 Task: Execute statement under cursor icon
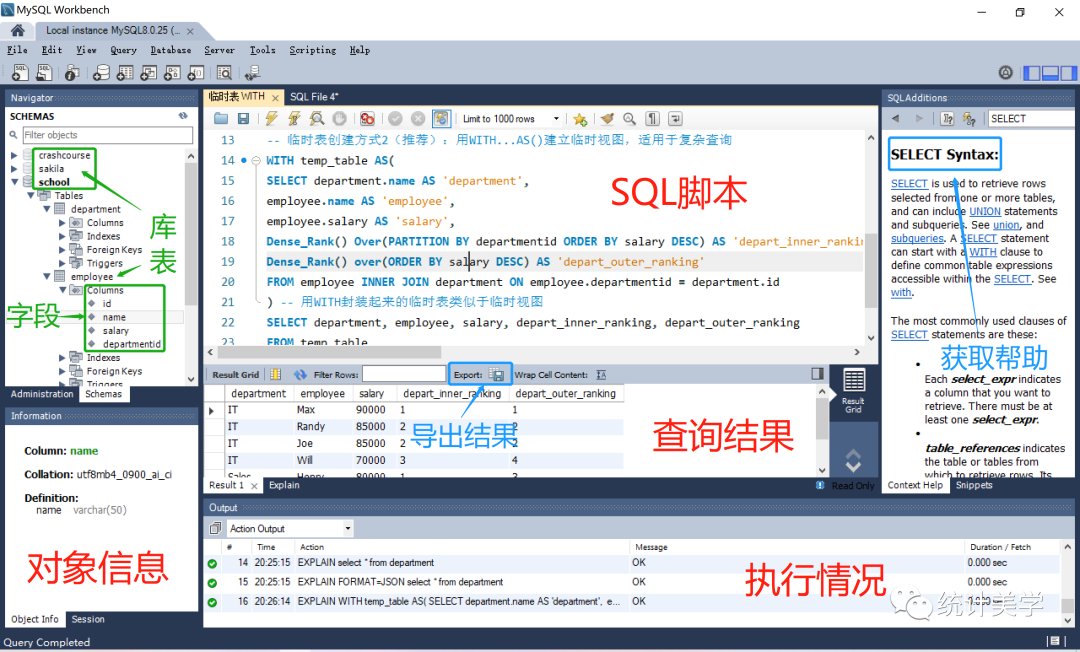coord(294,118)
